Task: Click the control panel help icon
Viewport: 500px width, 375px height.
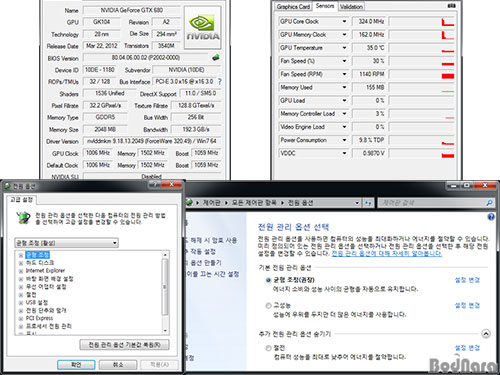Action: point(491,217)
